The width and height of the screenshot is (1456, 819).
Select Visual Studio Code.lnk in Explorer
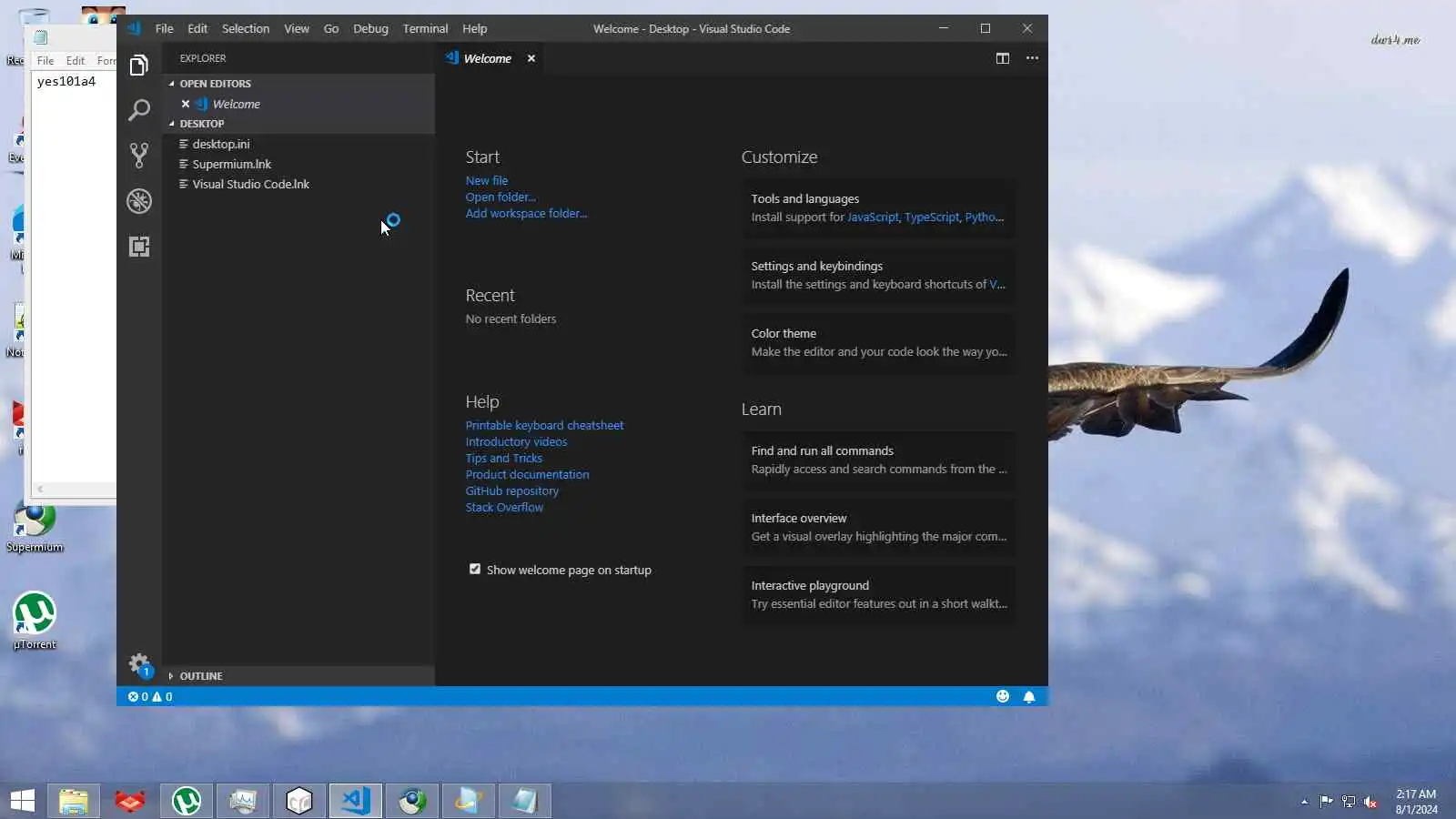[298, 184]
